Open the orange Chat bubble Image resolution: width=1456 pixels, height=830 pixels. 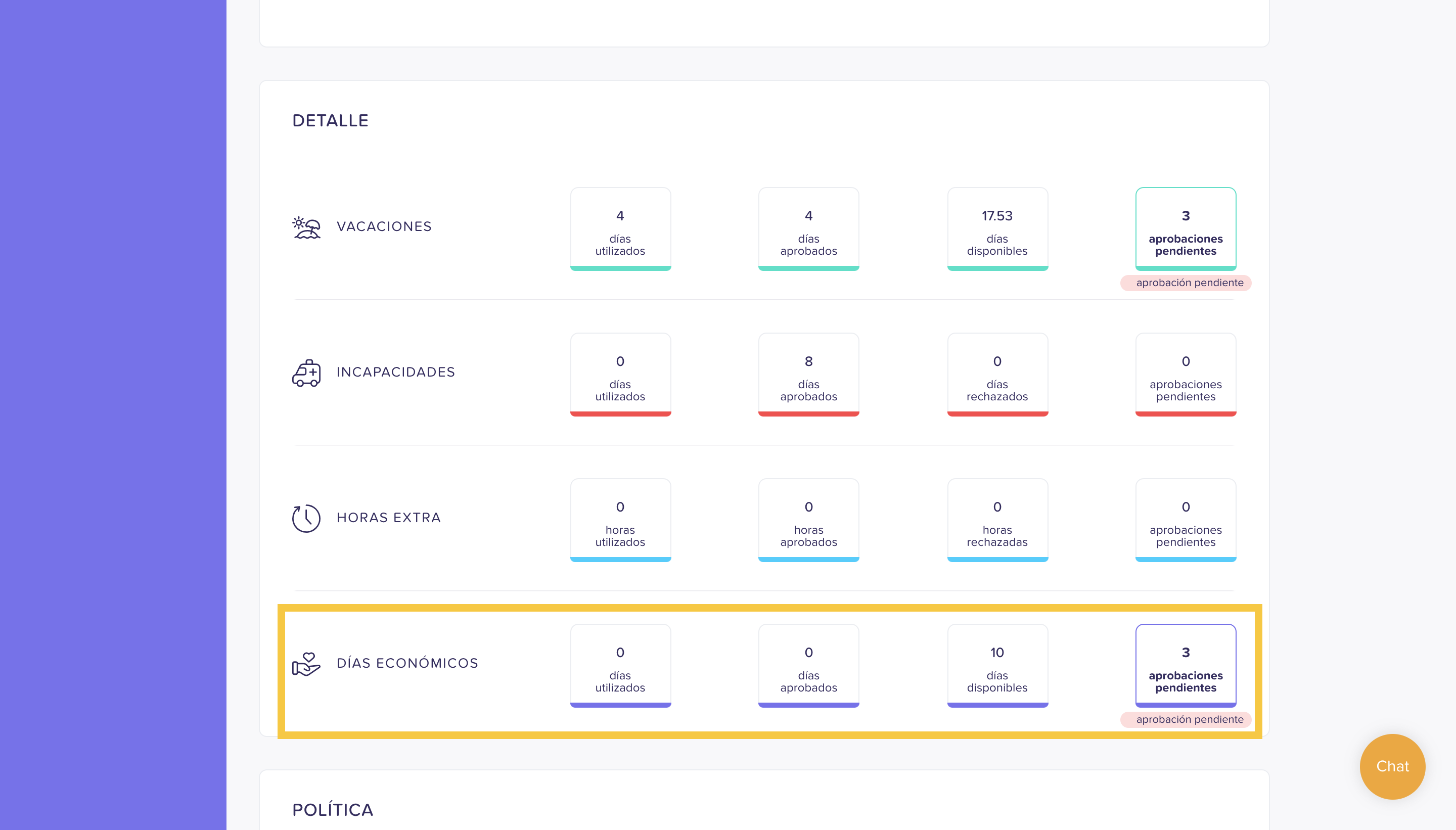tap(1392, 766)
